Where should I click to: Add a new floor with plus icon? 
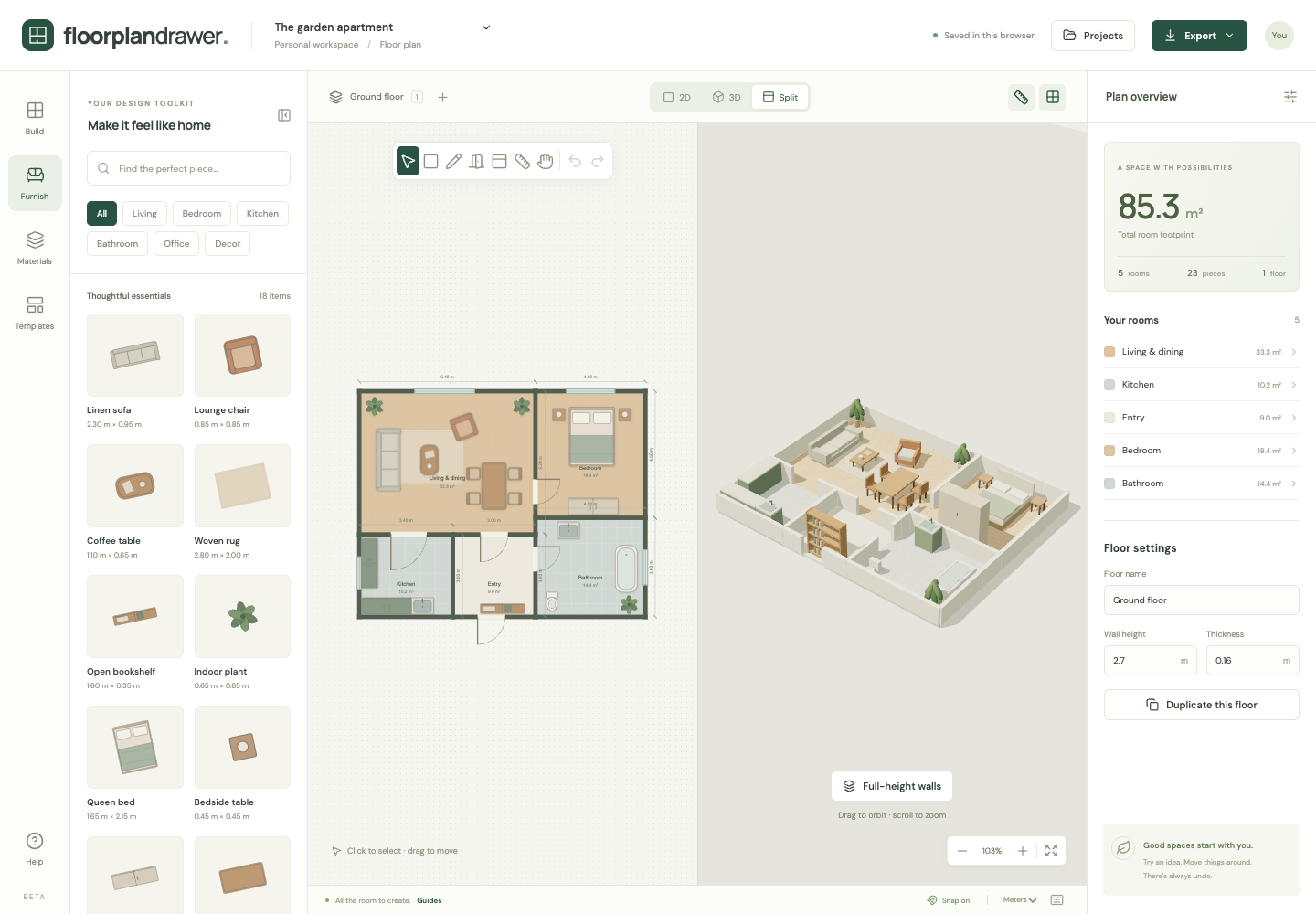[x=443, y=97]
